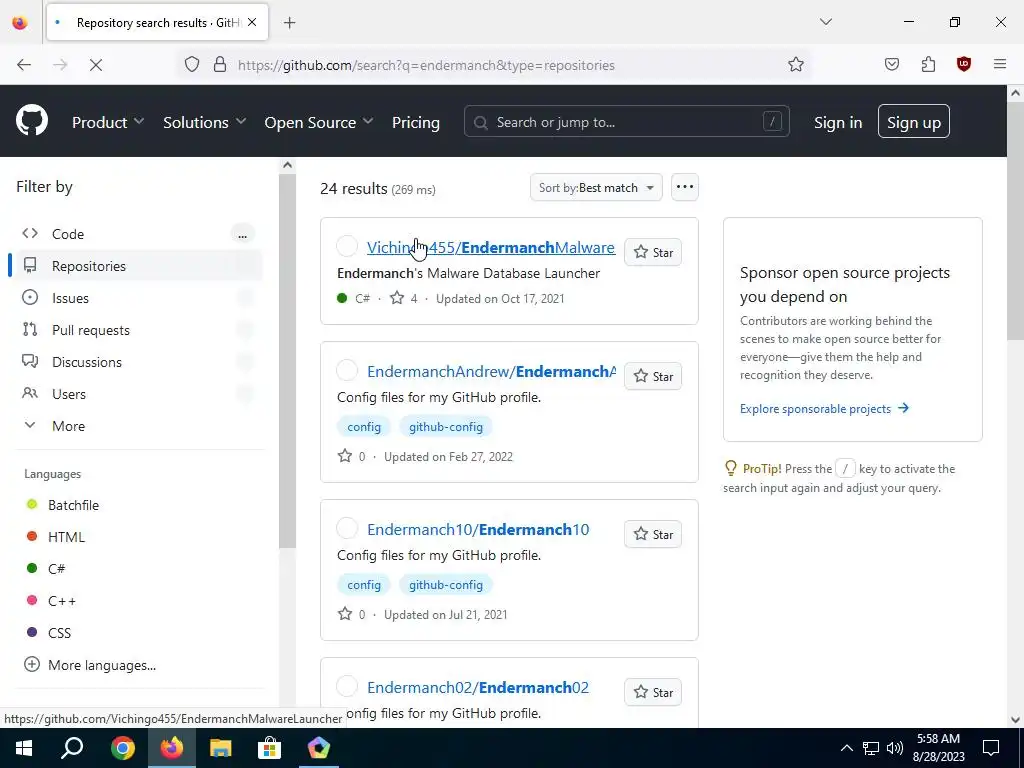The width and height of the screenshot is (1024, 768).
Task: Open the list all tabs dropdown arrow
Action: (825, 22)
